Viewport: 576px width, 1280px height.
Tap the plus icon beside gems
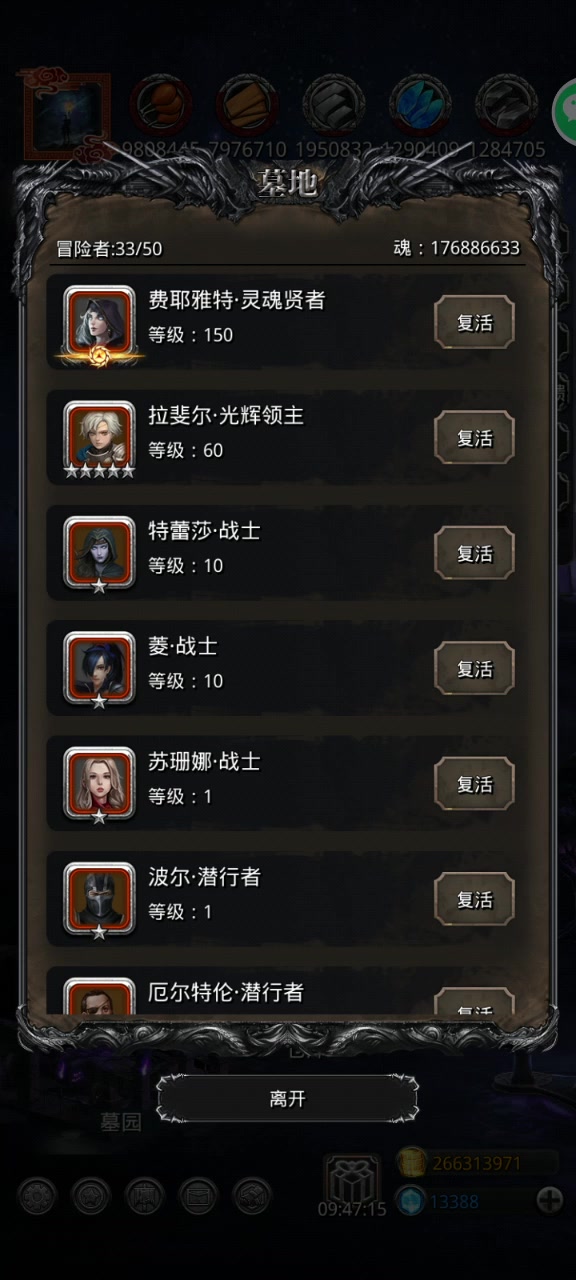(x=550, y=1200)
